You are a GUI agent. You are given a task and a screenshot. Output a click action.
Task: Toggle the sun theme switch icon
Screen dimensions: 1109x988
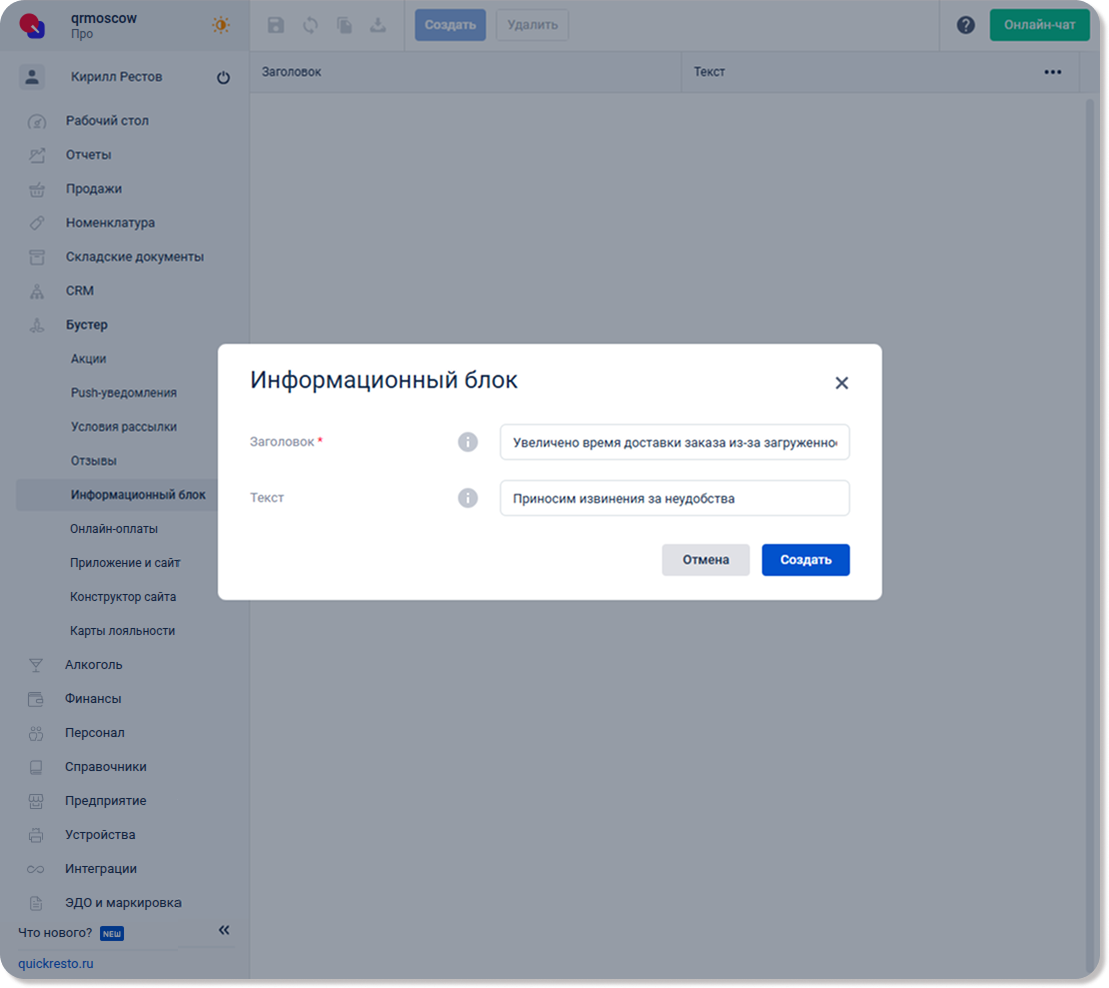click(x=221, y=26)
